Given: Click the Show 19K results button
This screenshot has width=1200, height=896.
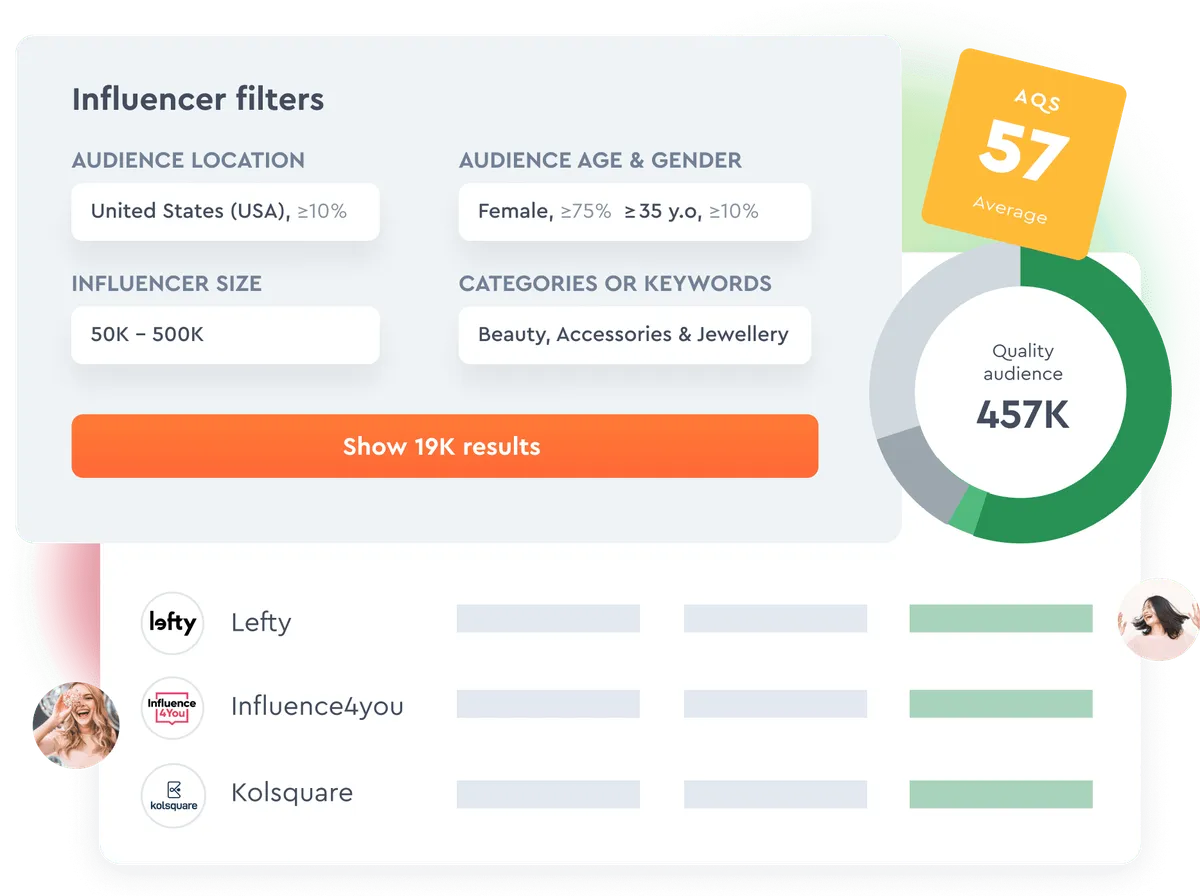Looking at the screenshot, I should [x=445, y=446].
